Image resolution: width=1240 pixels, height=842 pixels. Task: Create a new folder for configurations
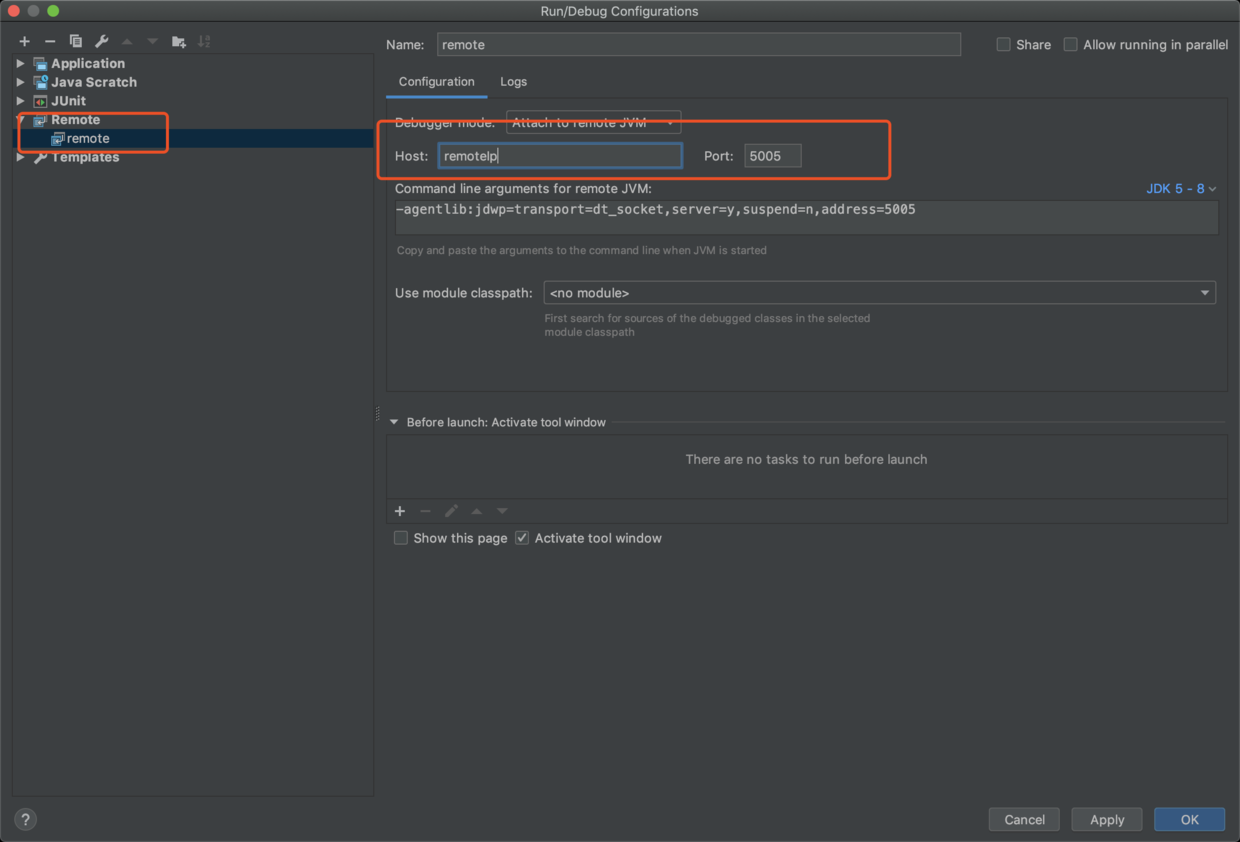(179, 41)
